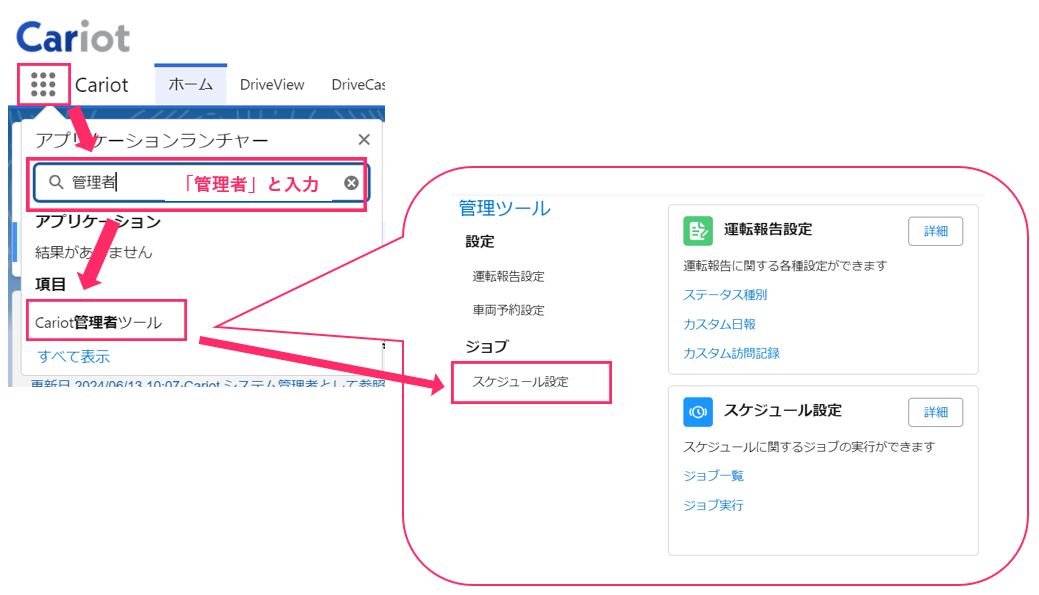Click the 設定 heading in the sidebar
The image size is (1039, 595).
point(480,242)
